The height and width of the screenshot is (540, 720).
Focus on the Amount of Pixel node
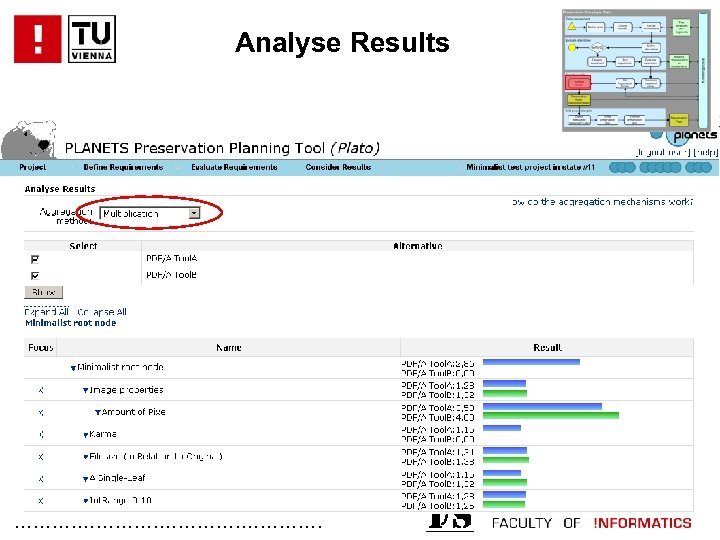click(41, 412)
